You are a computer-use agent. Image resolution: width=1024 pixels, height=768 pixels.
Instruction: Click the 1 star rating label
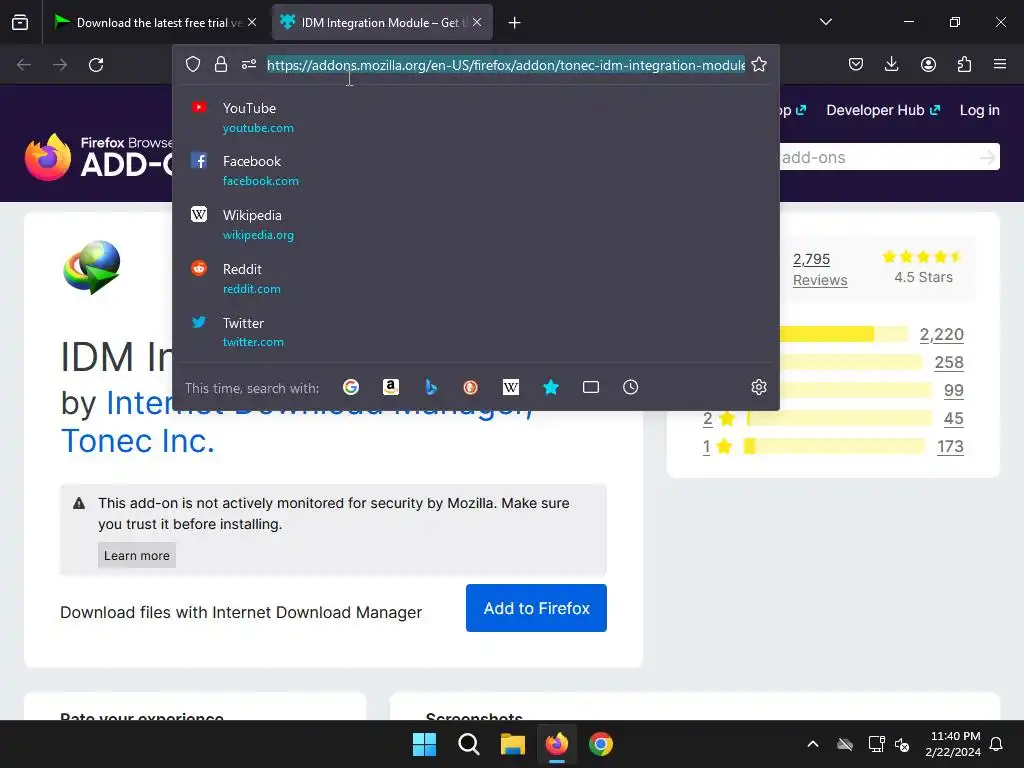717,447
